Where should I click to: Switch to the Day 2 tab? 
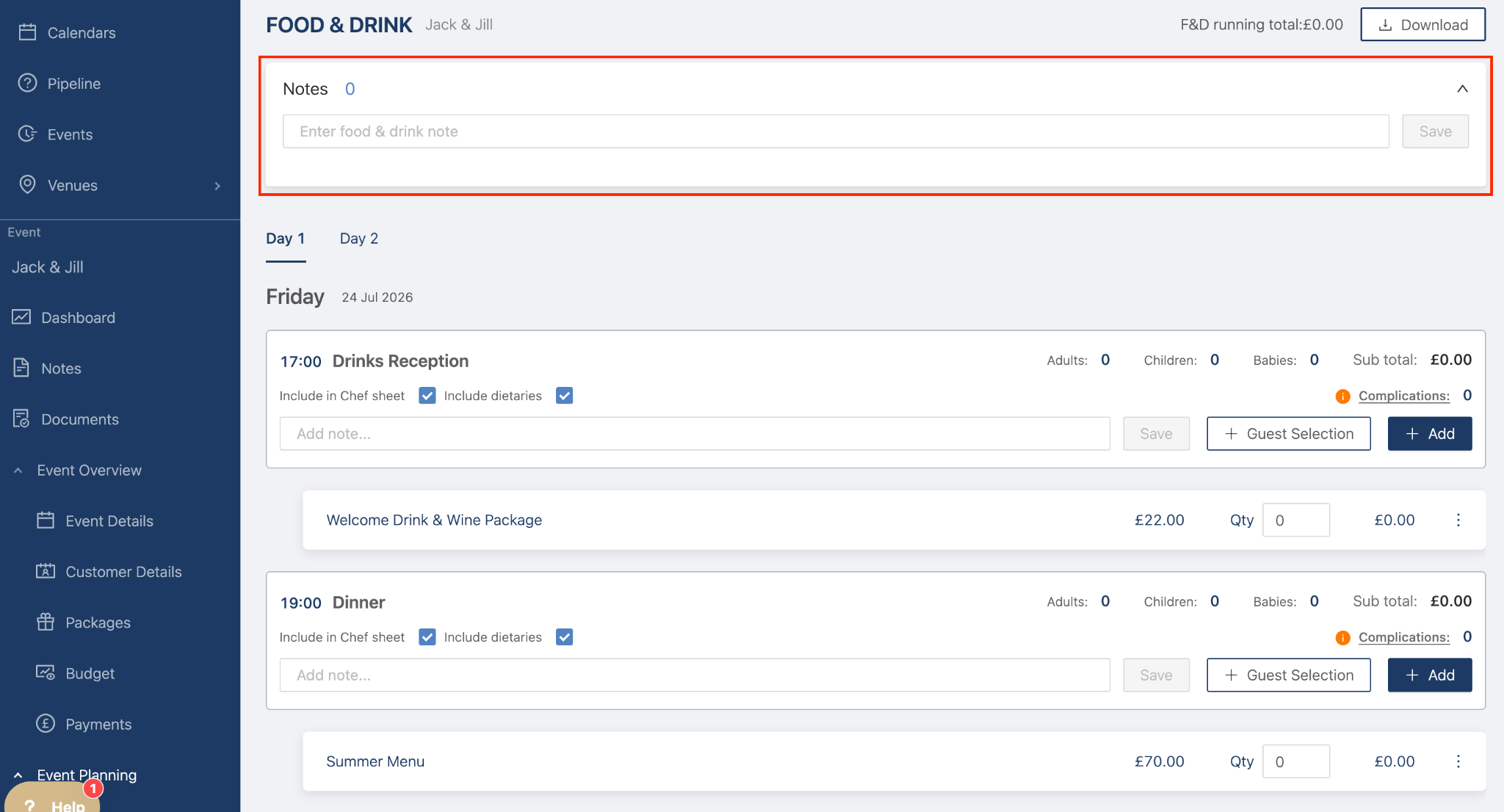point(358,239)
